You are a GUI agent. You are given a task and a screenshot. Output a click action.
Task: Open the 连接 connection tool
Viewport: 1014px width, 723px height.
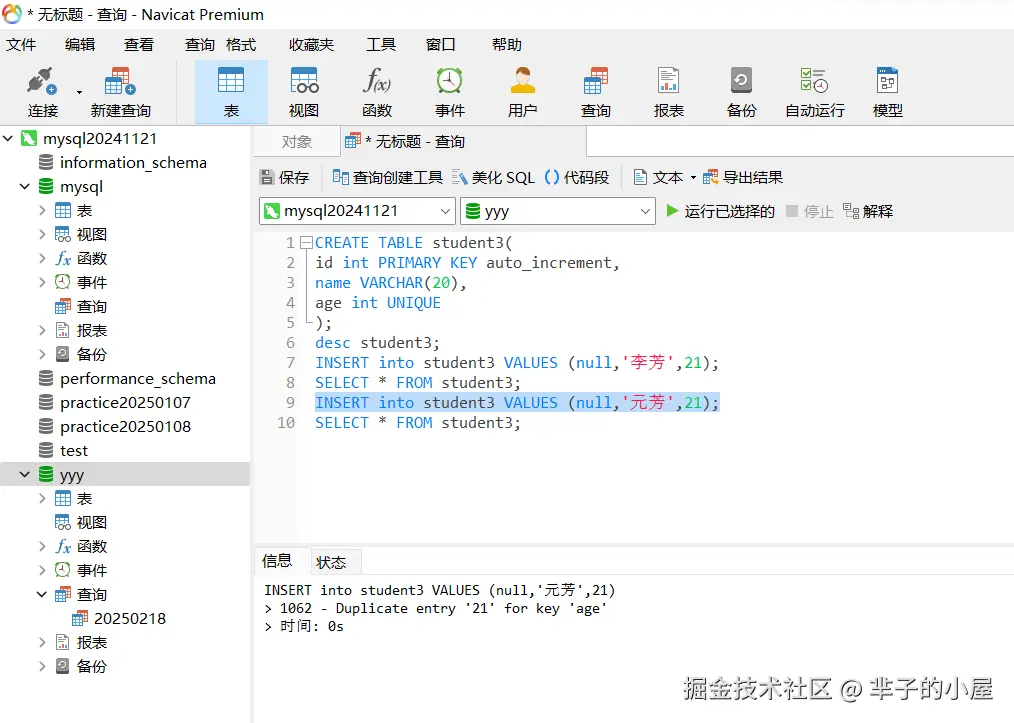[x=43, y=92]
